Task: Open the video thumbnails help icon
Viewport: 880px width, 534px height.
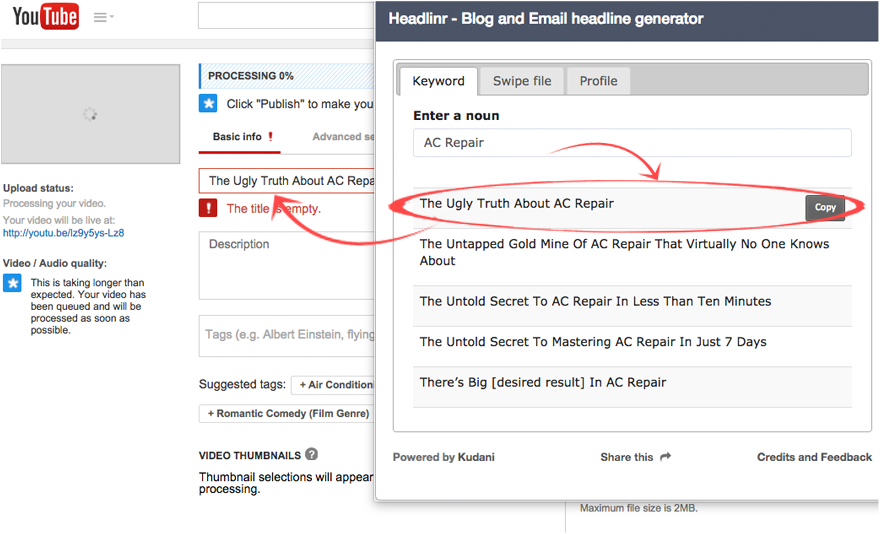Action: [x=312, y=455]
